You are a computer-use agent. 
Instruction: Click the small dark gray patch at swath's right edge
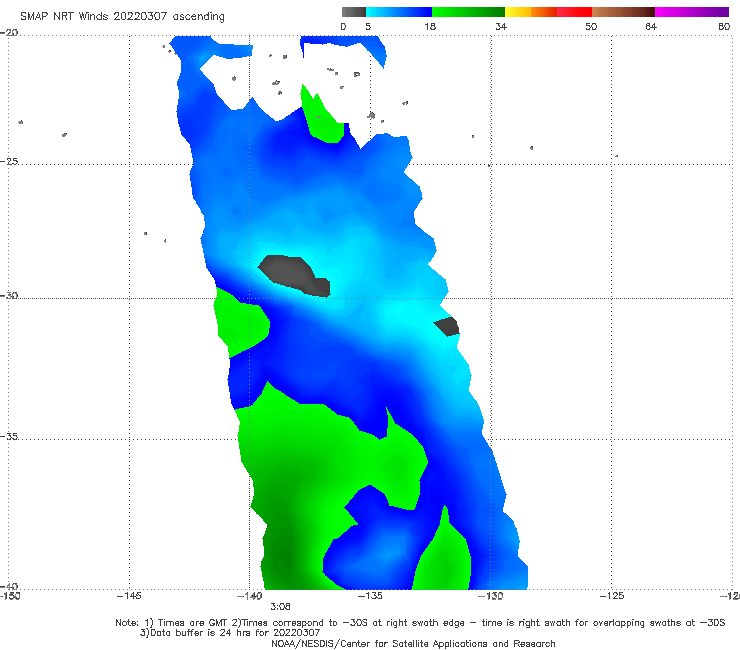(447, 327)
